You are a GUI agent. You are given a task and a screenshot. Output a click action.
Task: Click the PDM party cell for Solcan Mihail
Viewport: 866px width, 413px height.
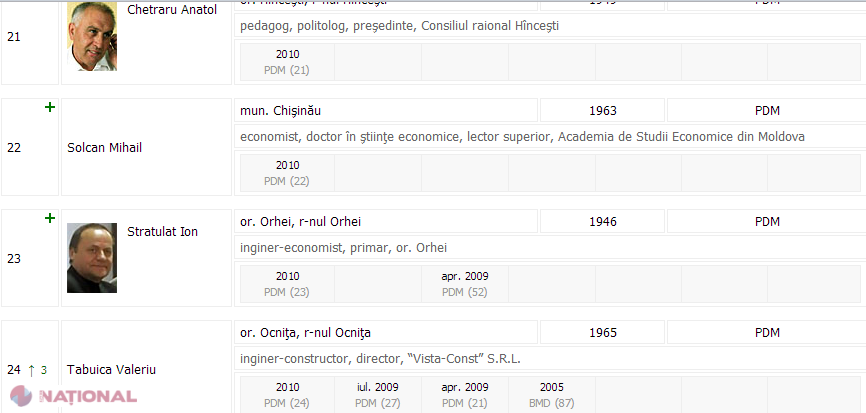(767, 110)
